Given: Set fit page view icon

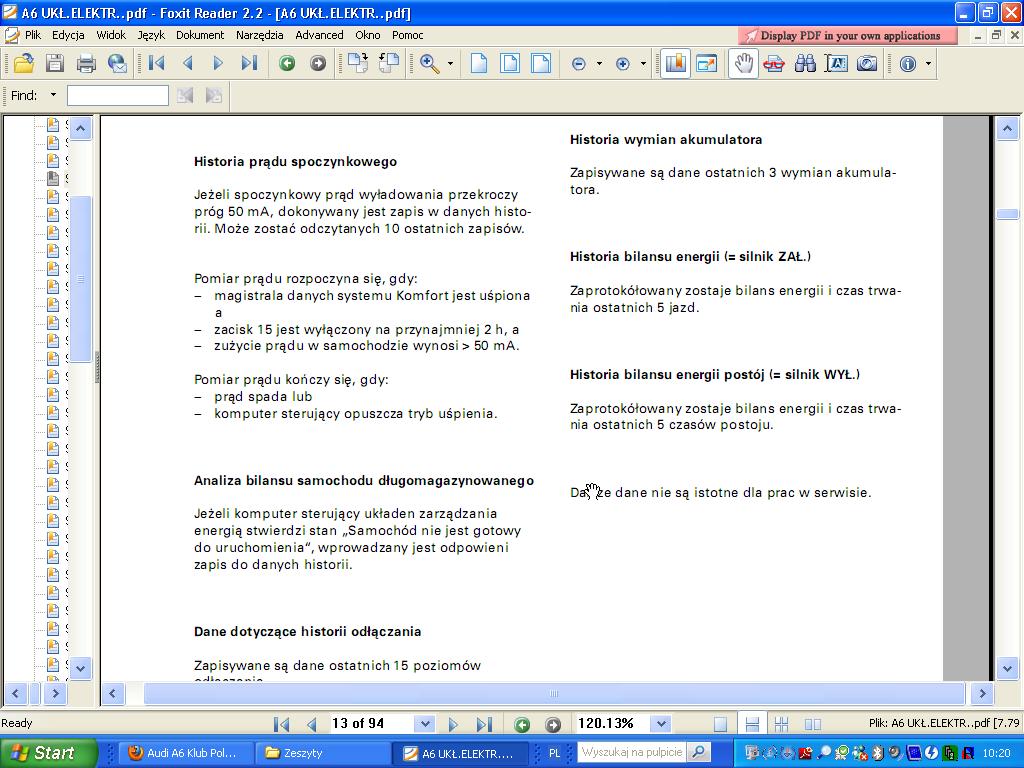Looking at the screenshot, I should point(510,63).
